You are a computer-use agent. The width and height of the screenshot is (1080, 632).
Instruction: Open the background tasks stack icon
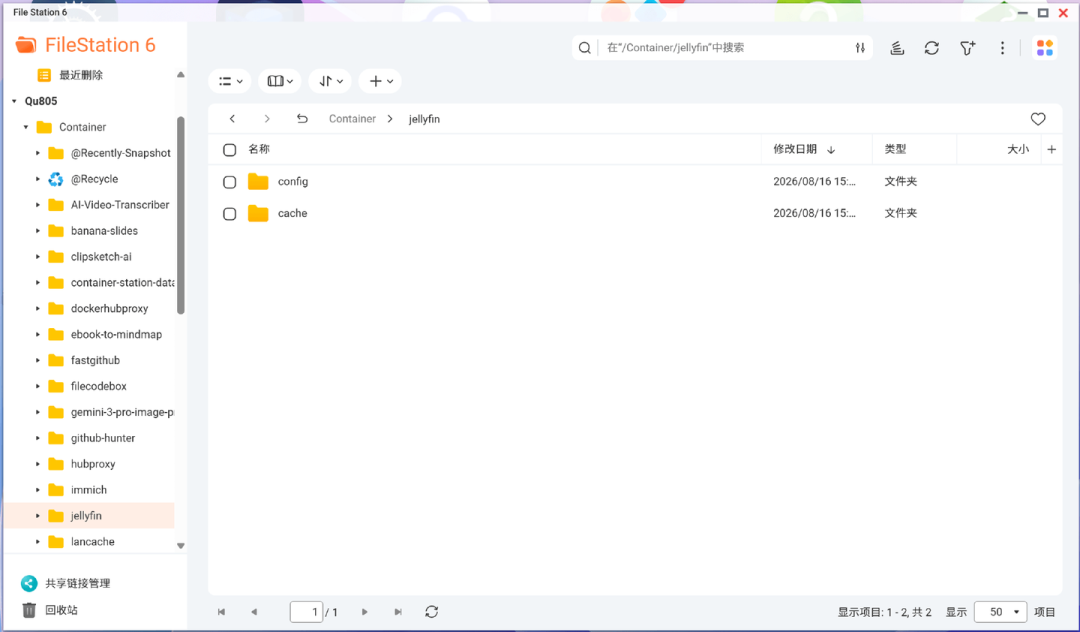coord(896,48)
